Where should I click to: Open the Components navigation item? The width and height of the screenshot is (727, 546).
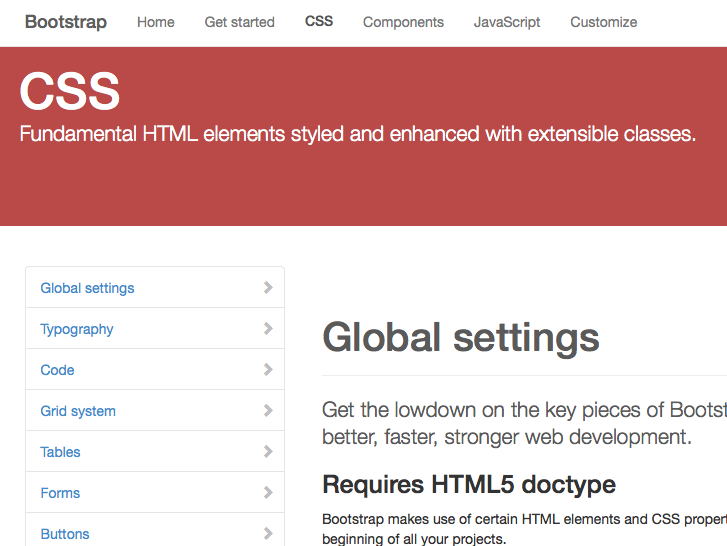403,22
